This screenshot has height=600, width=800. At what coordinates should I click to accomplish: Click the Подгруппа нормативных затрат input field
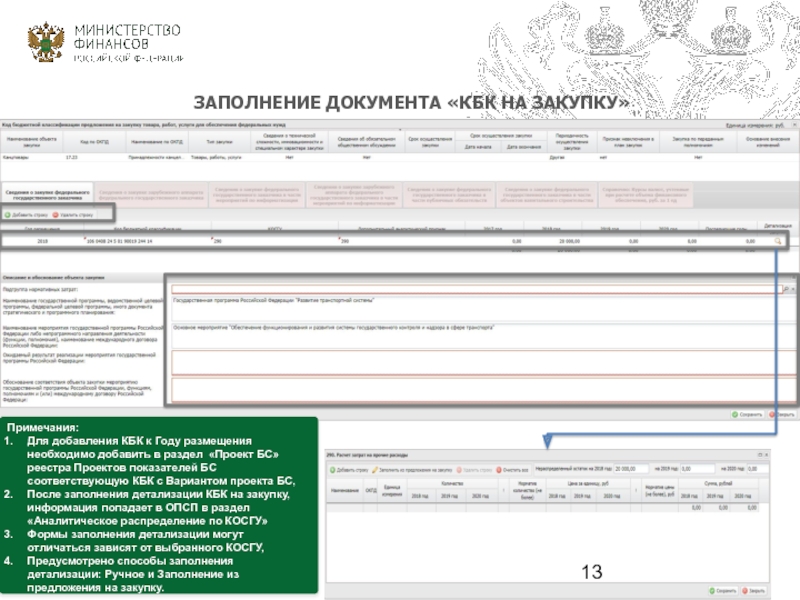pos(476,289)
